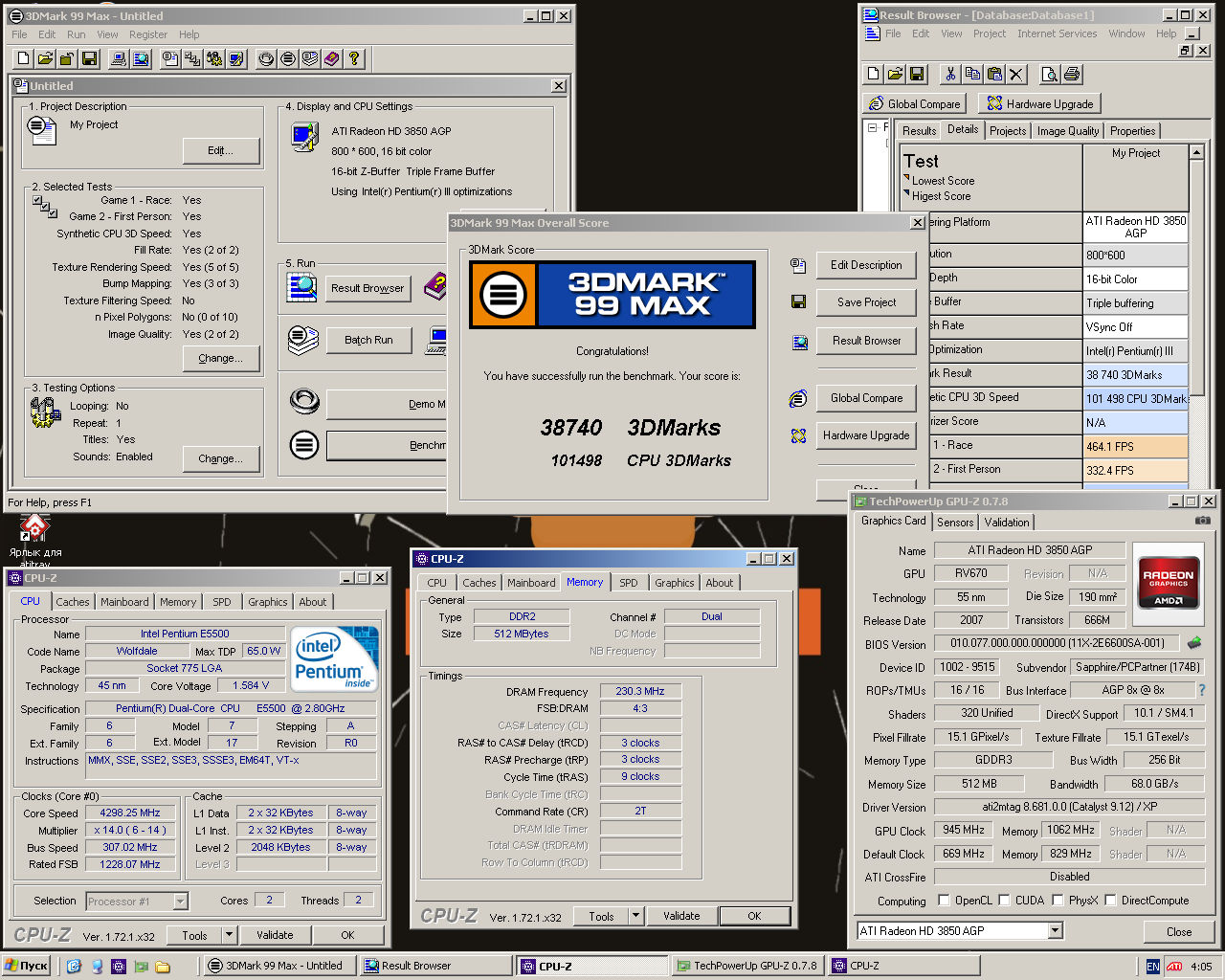The width and height of the screenshot is (1225, 980).
Task: Click Open folder icon in Result Browser toolbar
Action: tap(895, 74)
